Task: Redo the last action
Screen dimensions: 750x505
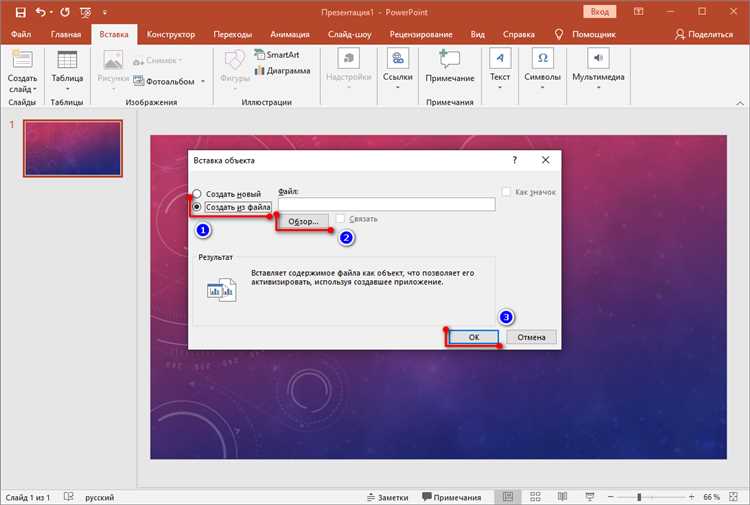Action: [65, 12]
